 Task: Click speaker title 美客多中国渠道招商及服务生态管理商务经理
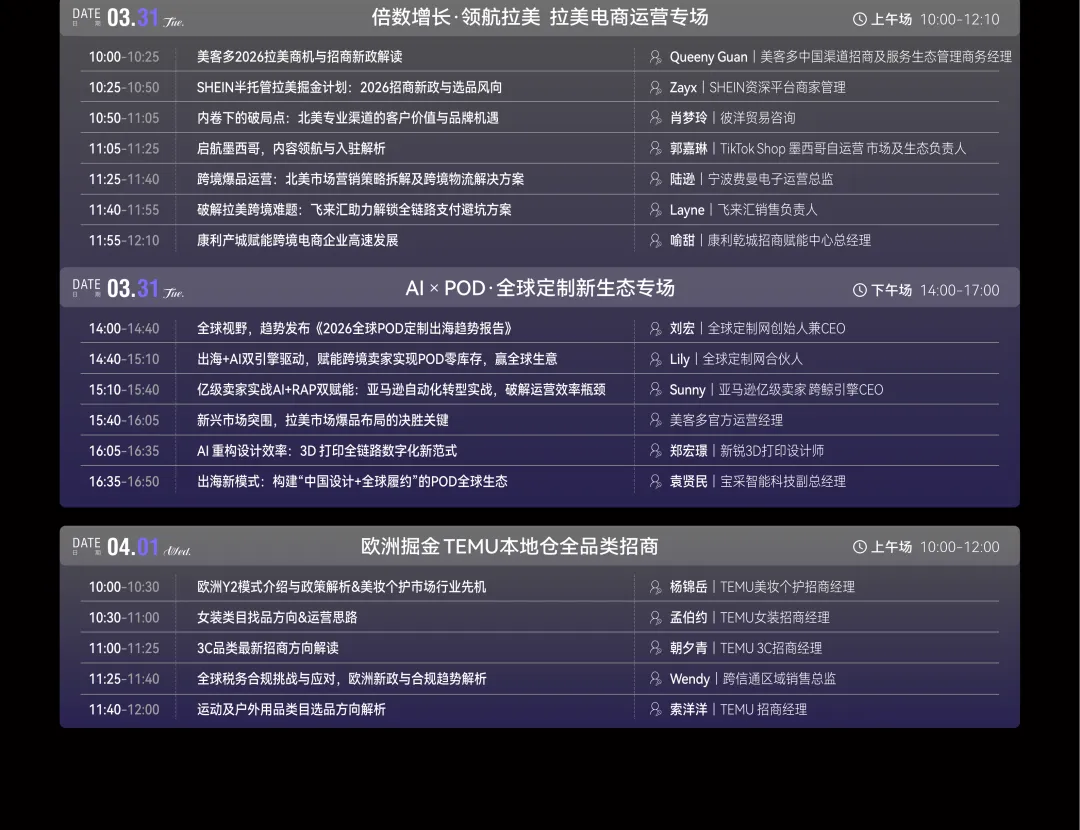(x=886, y=57)
